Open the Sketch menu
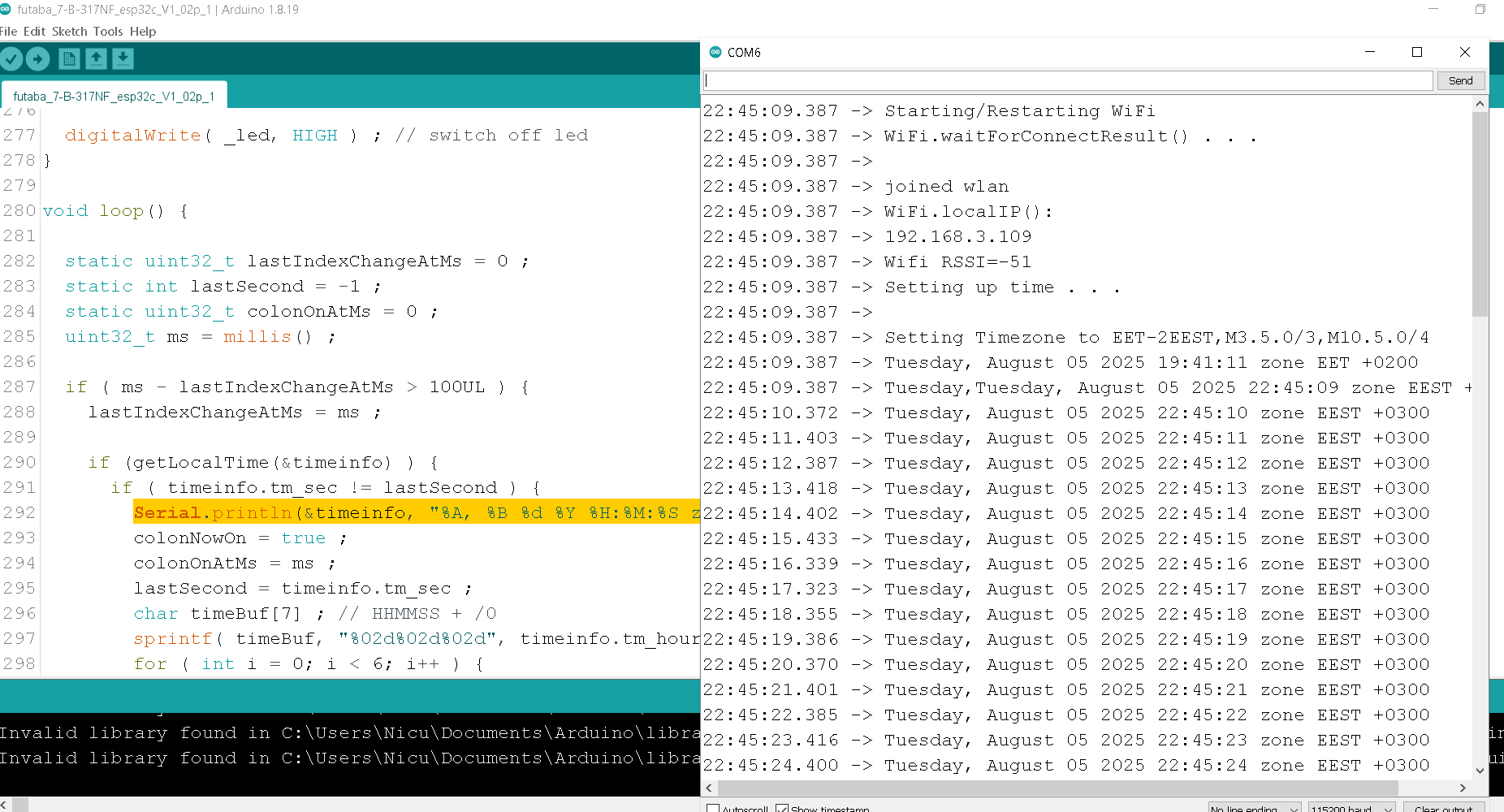The width and height of the screenshot is (1504, 812). point(70,32)
